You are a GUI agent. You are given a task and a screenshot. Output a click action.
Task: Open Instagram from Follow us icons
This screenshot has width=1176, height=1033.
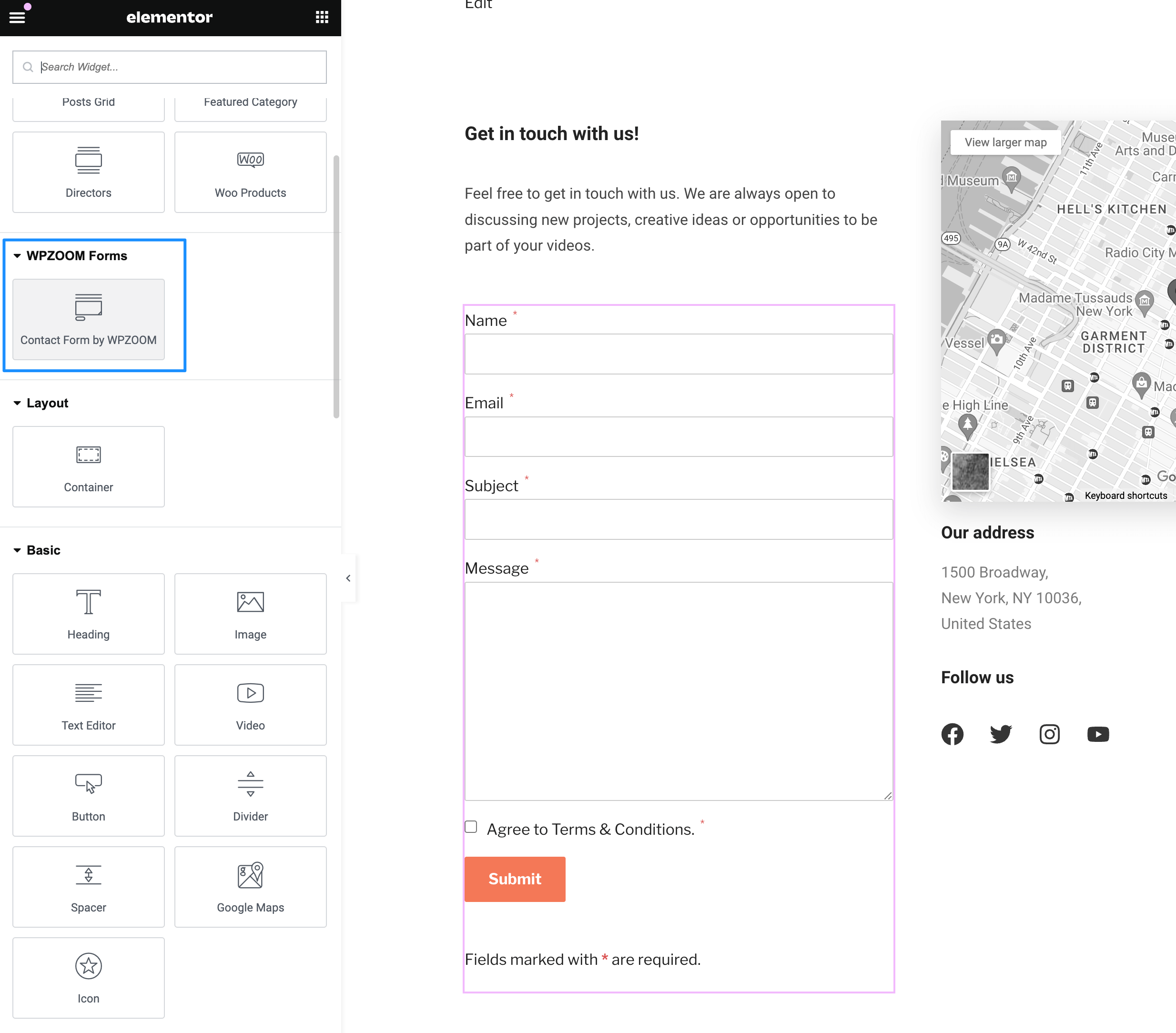click(x=1049, y=734)
